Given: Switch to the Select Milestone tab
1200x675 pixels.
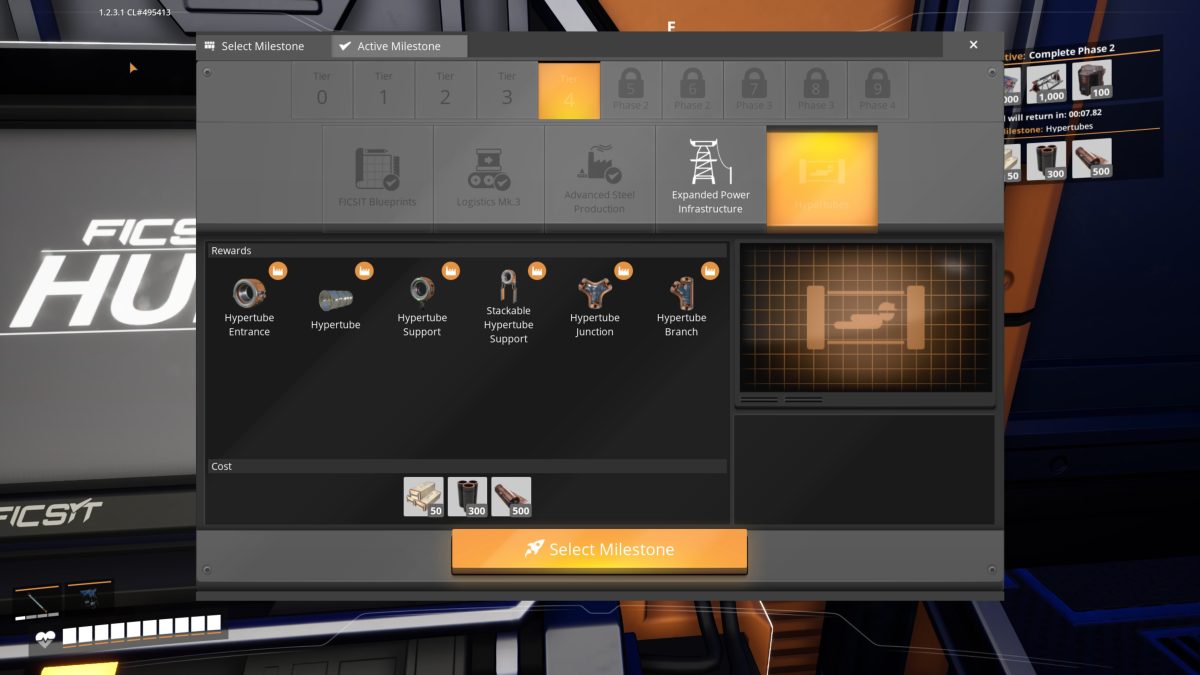Looking at the screenshot, I should coord(254,46).
